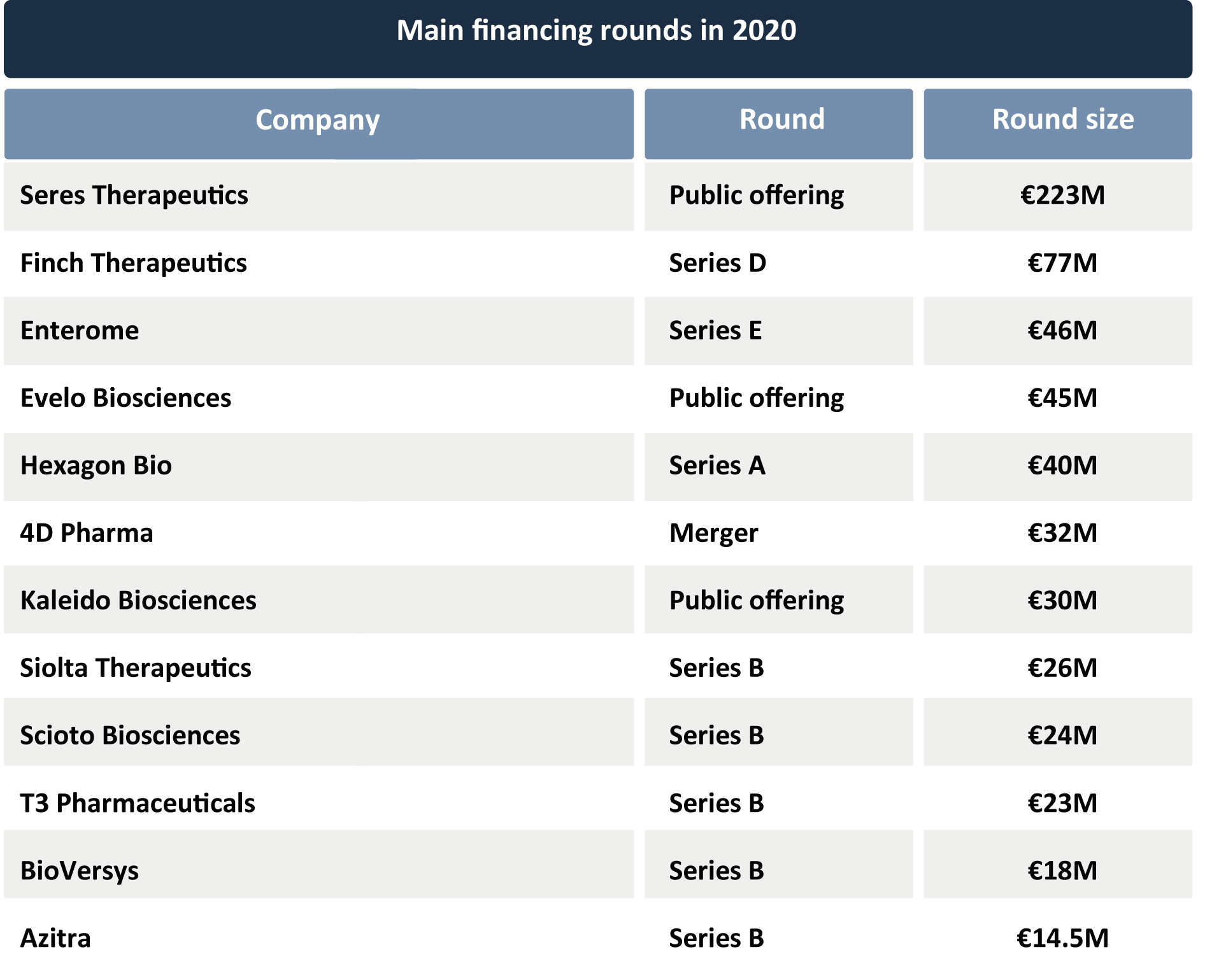The width and height of the screenshot is (1205, 980).
Task: Select the Hexagon Bio company name
Action: (96, 466)
